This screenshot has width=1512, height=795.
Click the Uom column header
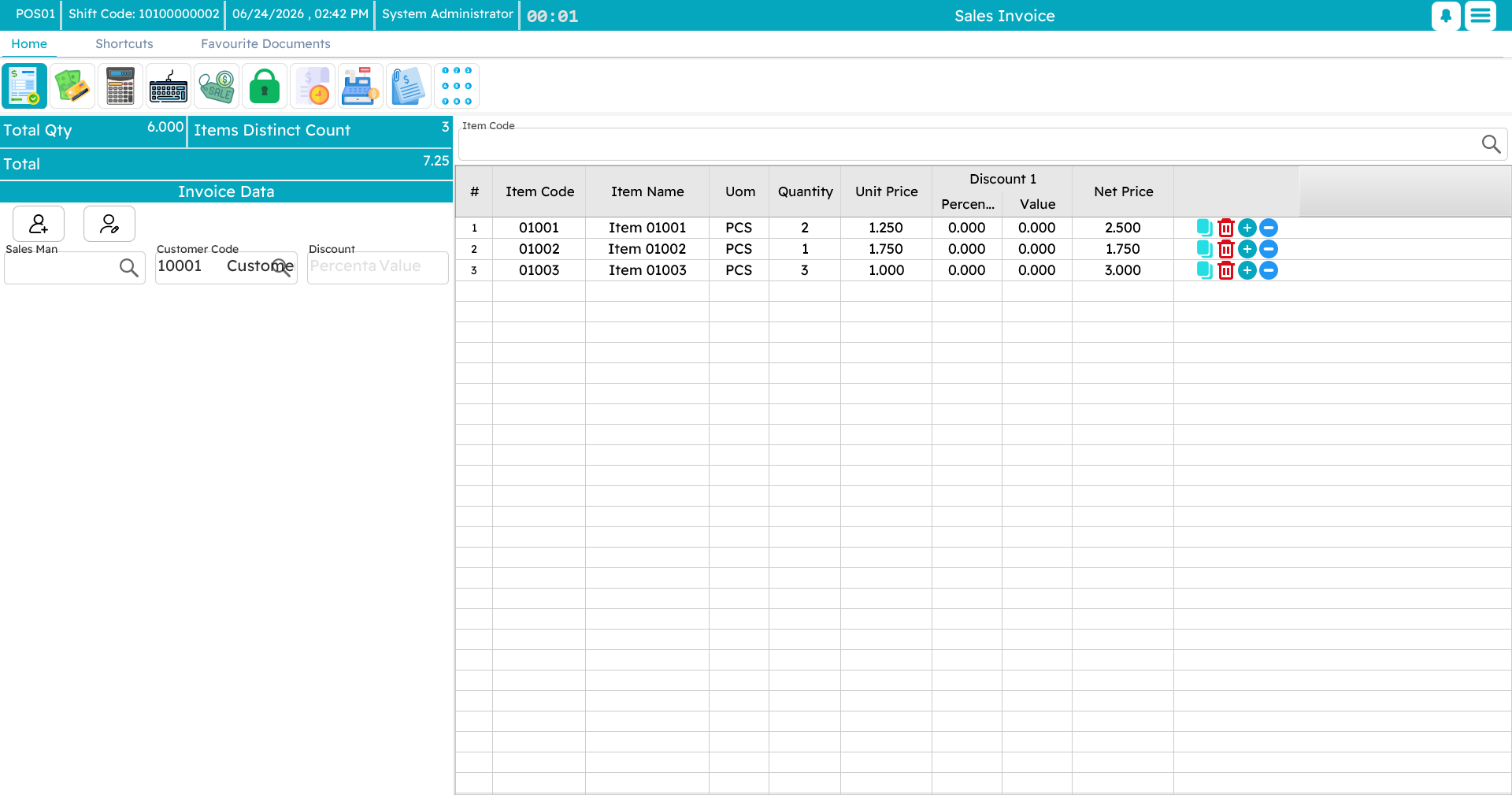point(739,191)
